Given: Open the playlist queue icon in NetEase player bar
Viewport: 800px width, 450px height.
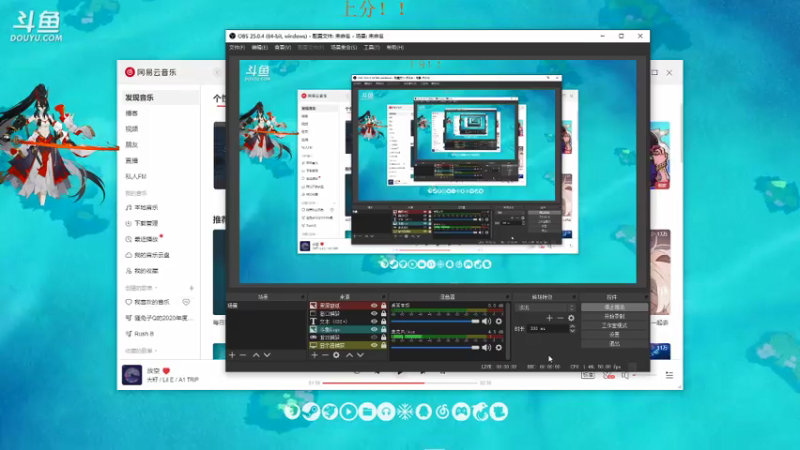Looking at the screenshot, I should click(669, 376).
